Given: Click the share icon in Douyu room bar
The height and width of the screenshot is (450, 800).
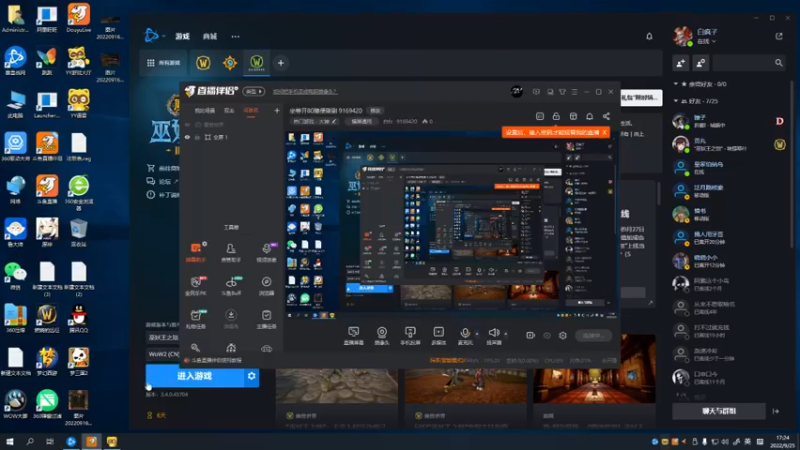Looking at the screenshot, I should coord(606,116).
